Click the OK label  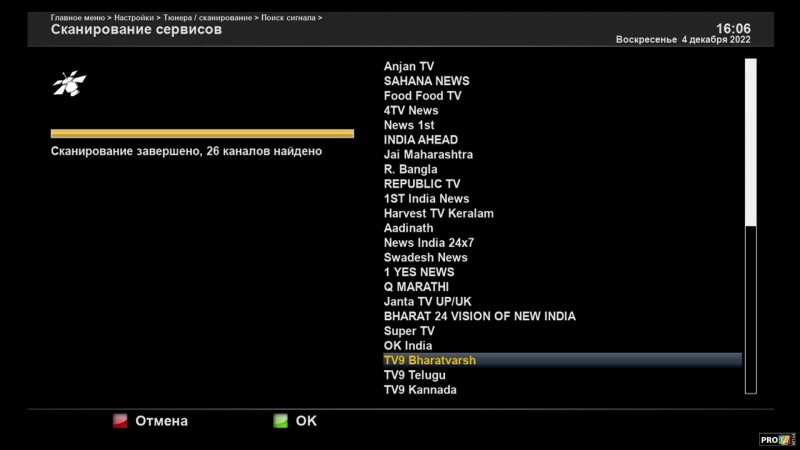pos(306,421)
